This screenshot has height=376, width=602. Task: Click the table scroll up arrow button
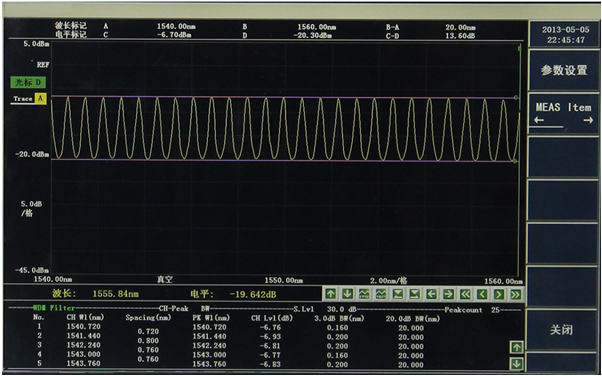[516, 348]
